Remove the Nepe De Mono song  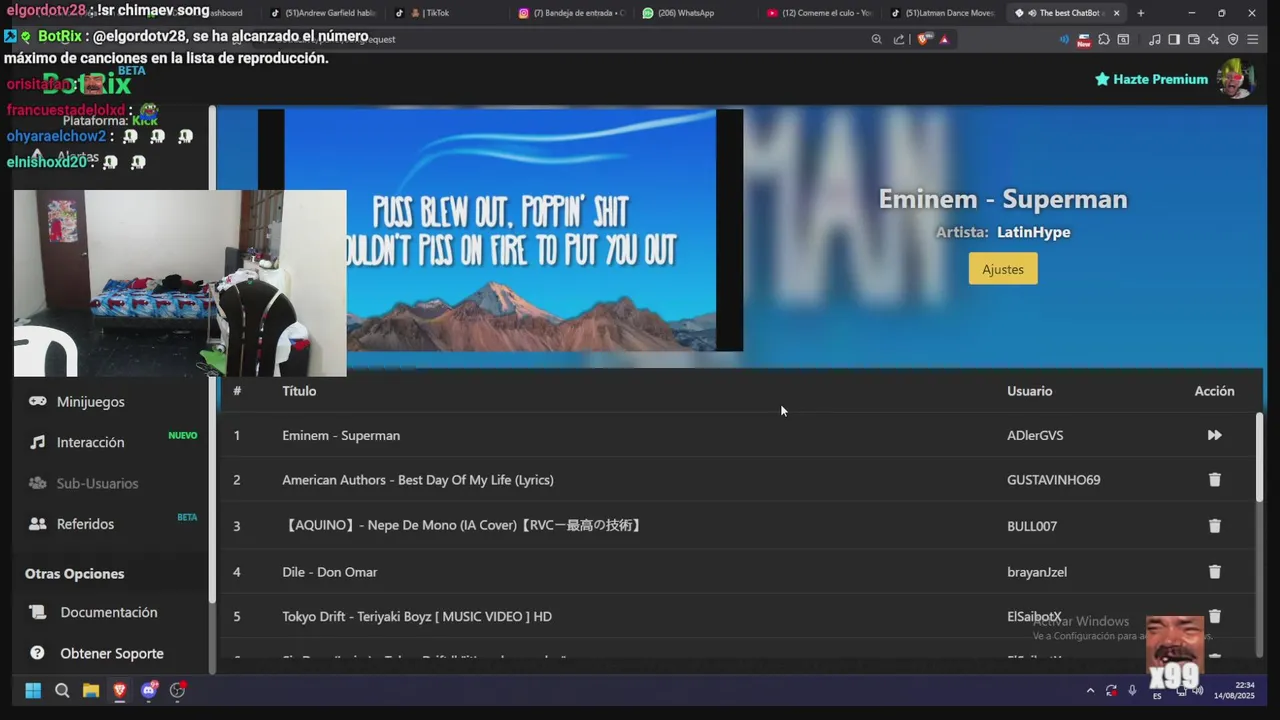(x=1214, y=526)
